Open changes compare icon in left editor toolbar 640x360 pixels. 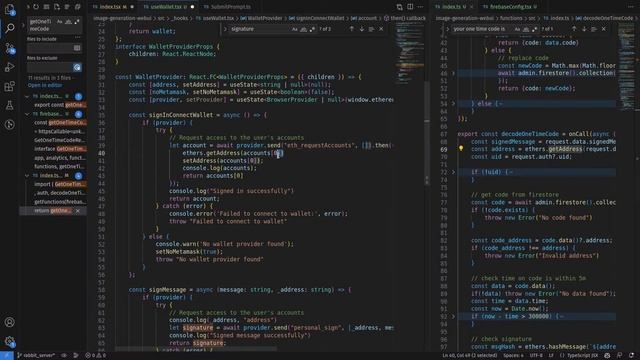pyautogui.click(x=400, y=7)
